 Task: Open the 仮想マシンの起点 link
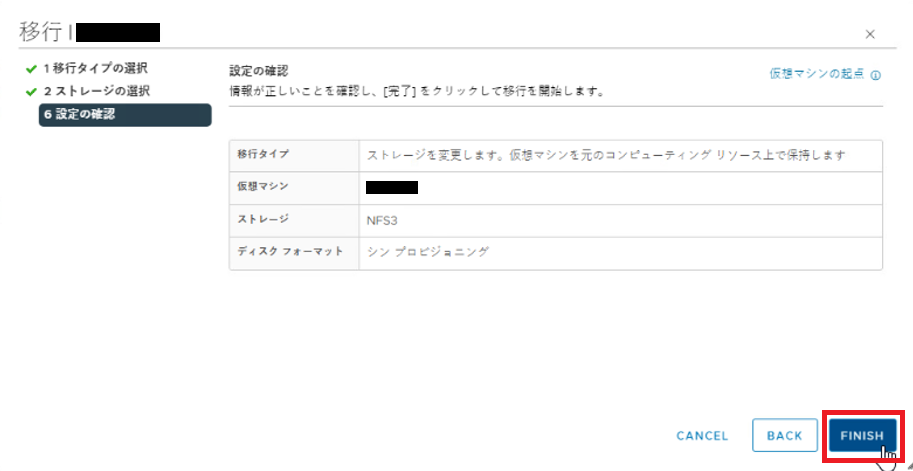pos(817,75)
